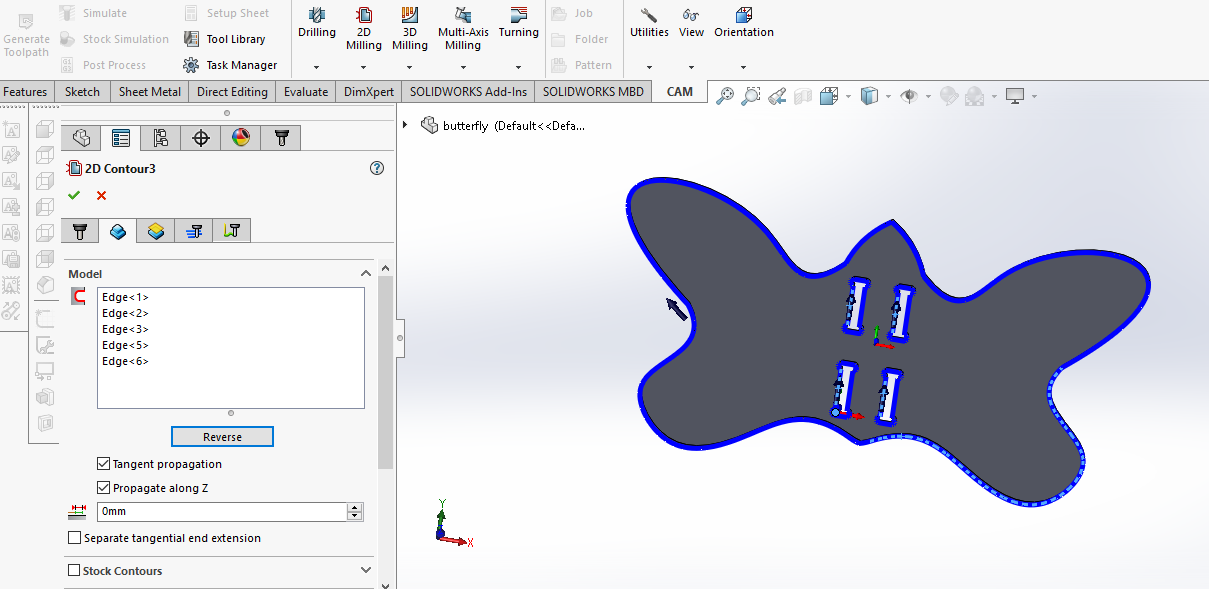The image size is (1209, 589).
Task: Open the Multi-Axis Milling icon
Action: pyautogui.click(x=463, y=15)
